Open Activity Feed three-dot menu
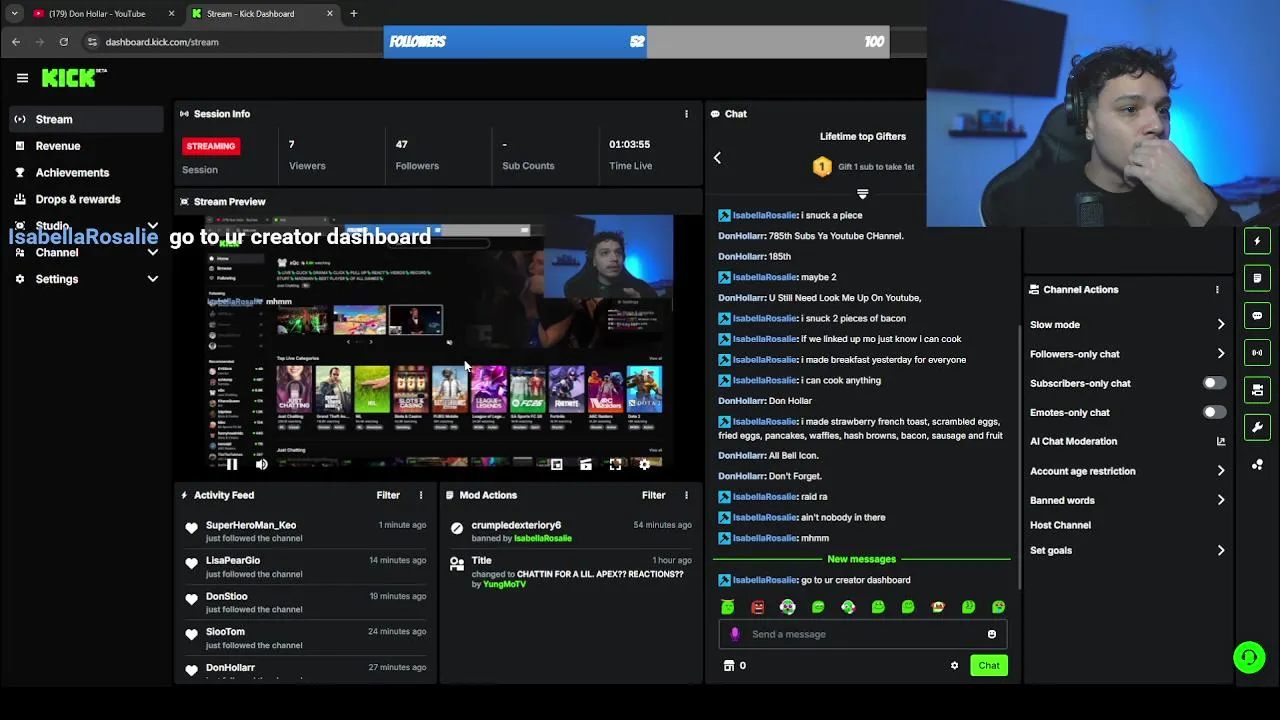This screenshot has width=1280, height=720. click(x=421, y=495)
